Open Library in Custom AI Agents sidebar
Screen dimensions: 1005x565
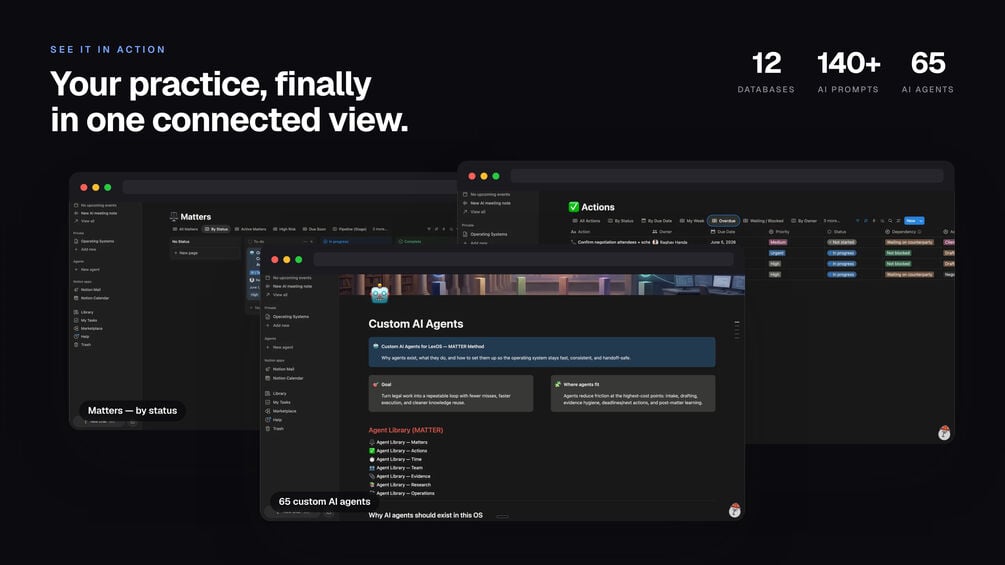pyautogui.click(x=276, y=393)
